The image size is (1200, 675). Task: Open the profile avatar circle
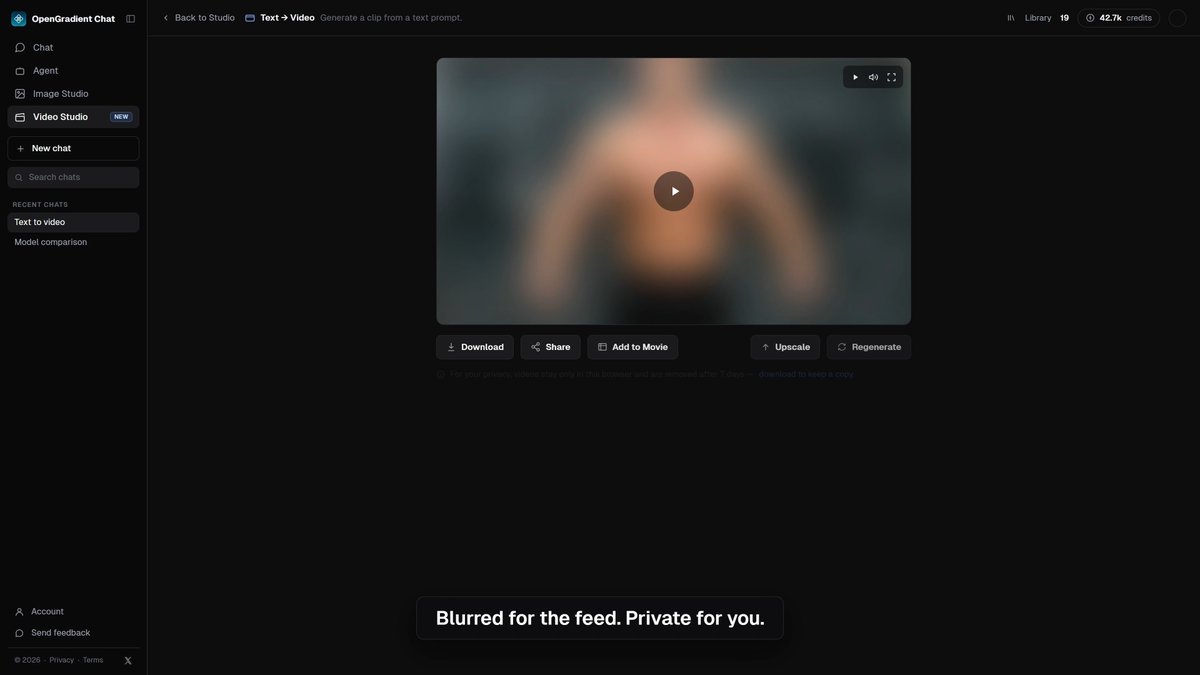click(x=1178, y=18)
